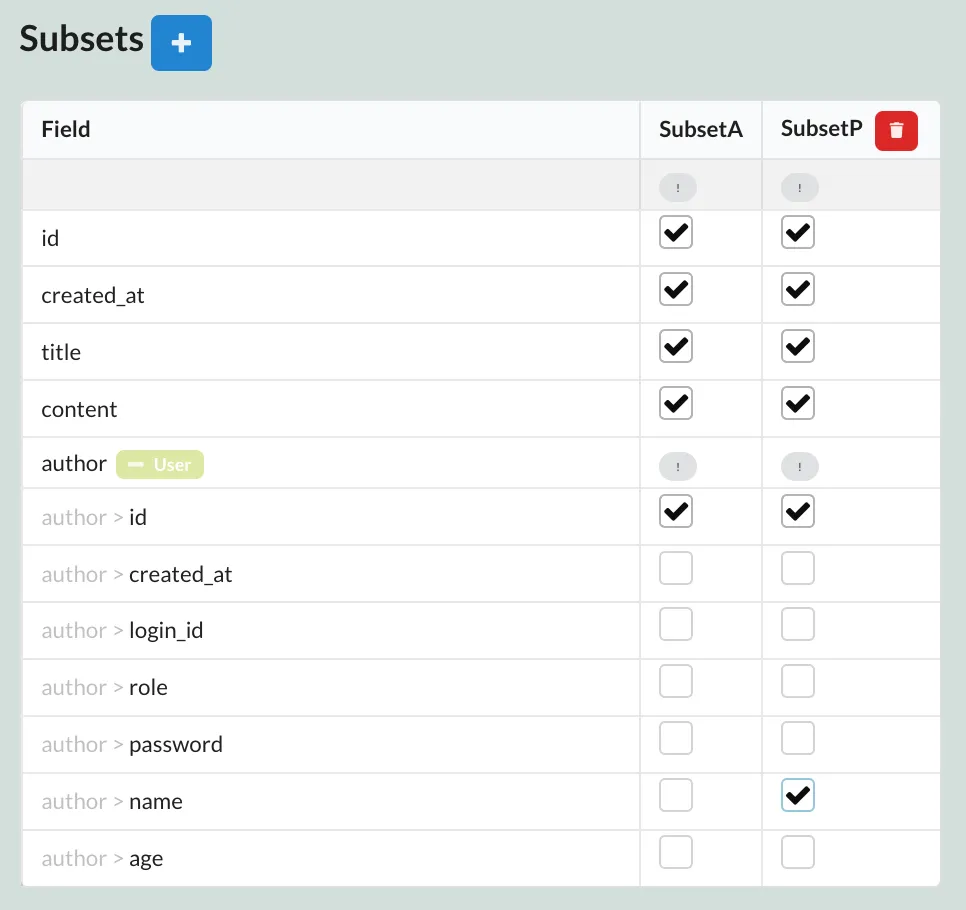Click the author row exclamation icon in SubsetA column
The height and width of the screenshot is (910, 966).
[677, 466]
